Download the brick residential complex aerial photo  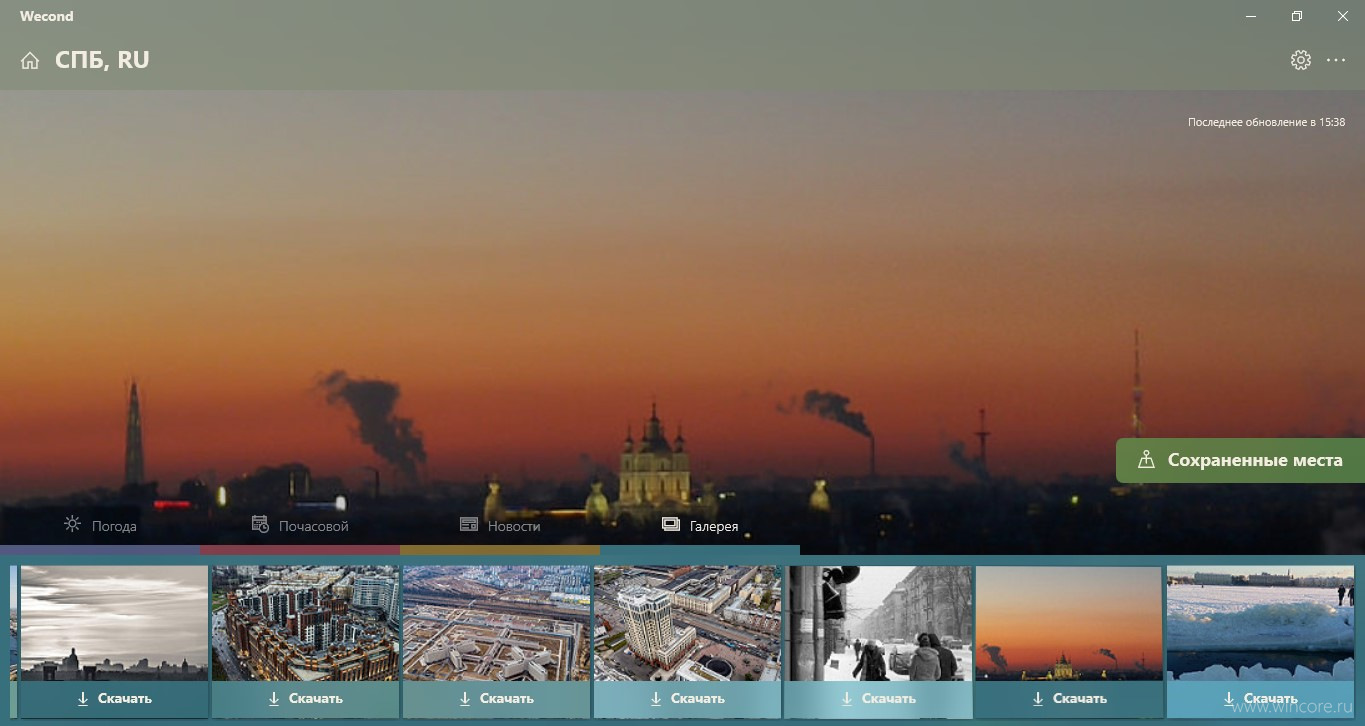pyautogui.click(x=305, y=699)
